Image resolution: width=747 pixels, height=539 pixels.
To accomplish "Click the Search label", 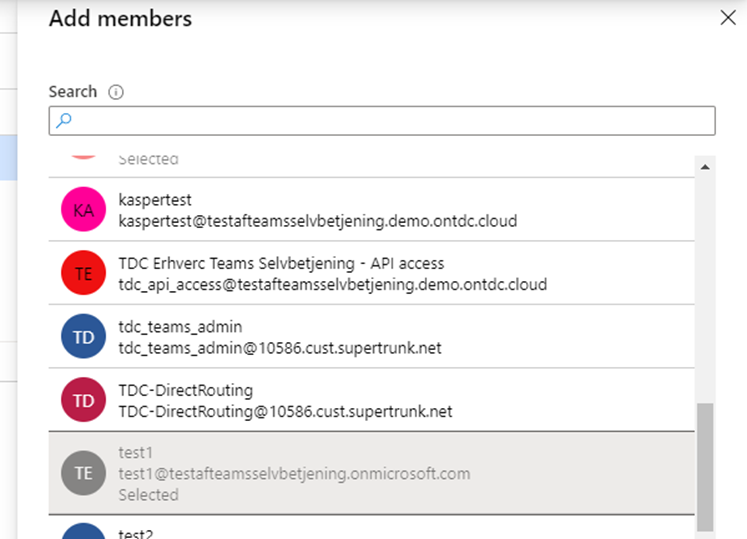I will point(73,92).
